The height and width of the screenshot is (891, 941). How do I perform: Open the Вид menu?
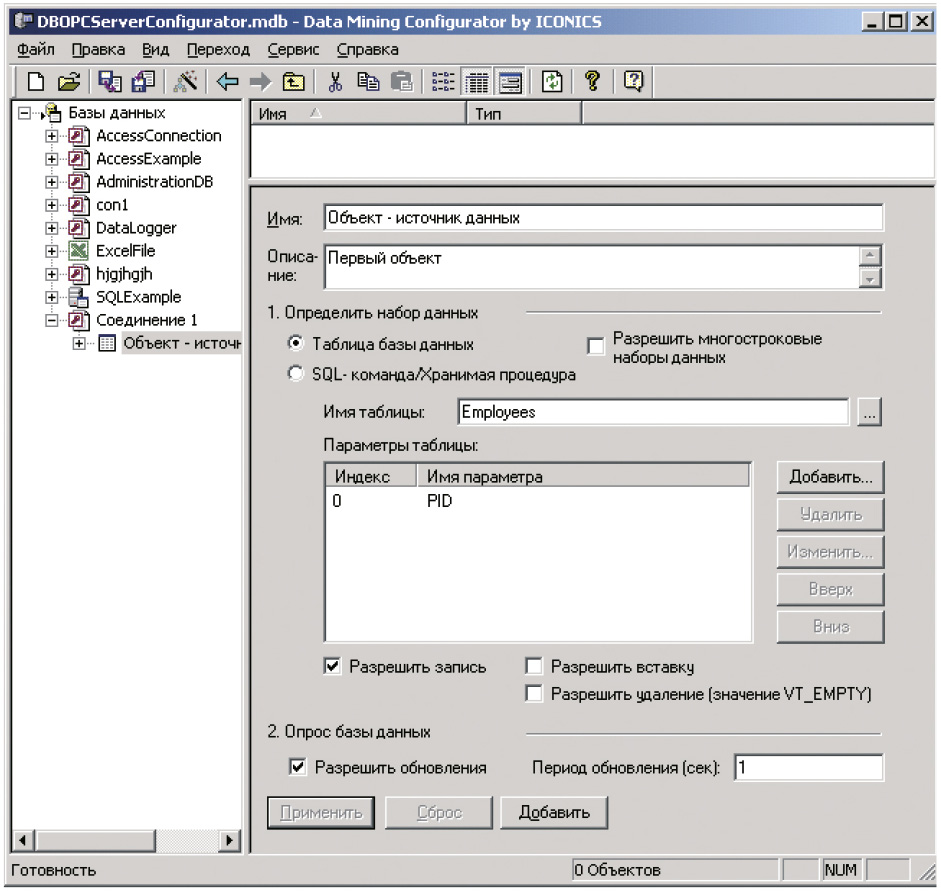(155, 50)
